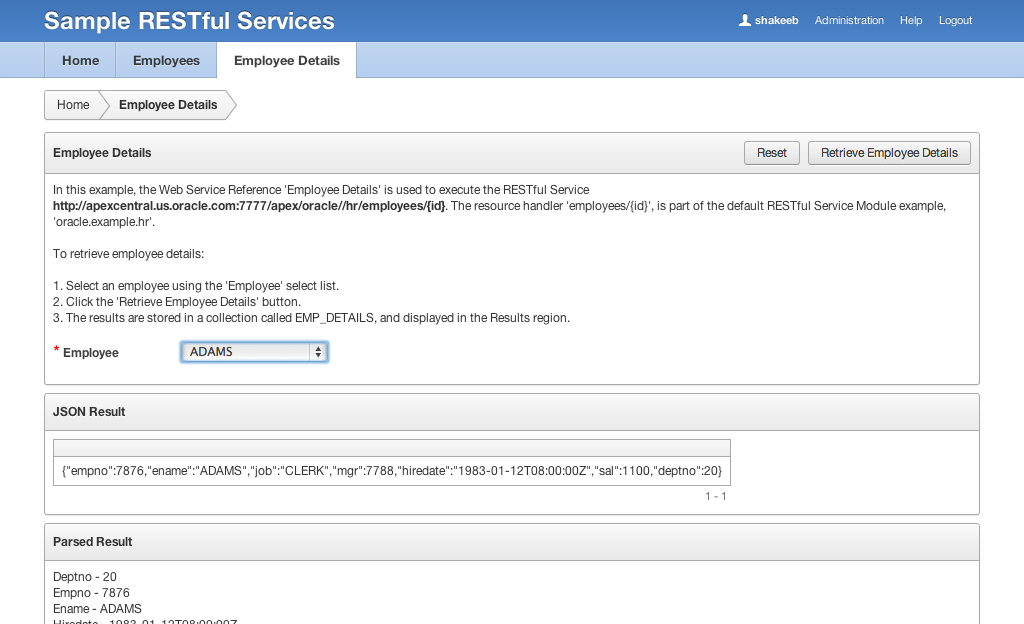Viewport: 1024px width, 624px height.
Task: Log out using the Logout link
Action: (955, 20)
